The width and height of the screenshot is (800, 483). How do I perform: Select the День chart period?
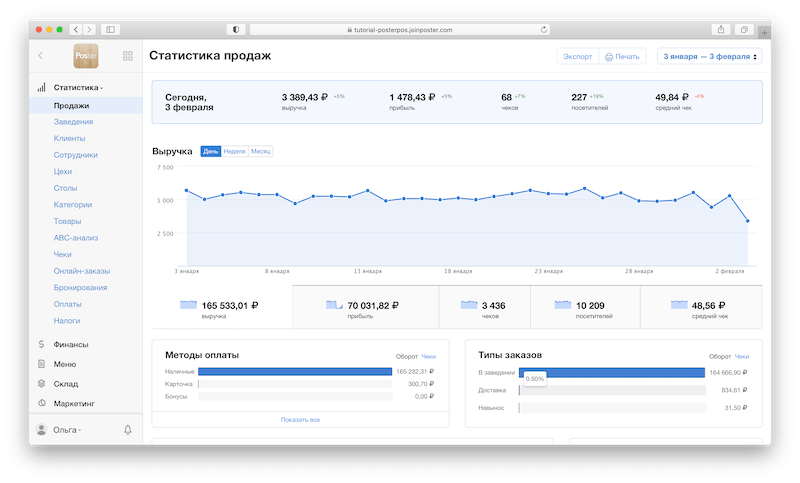[211, 151]
